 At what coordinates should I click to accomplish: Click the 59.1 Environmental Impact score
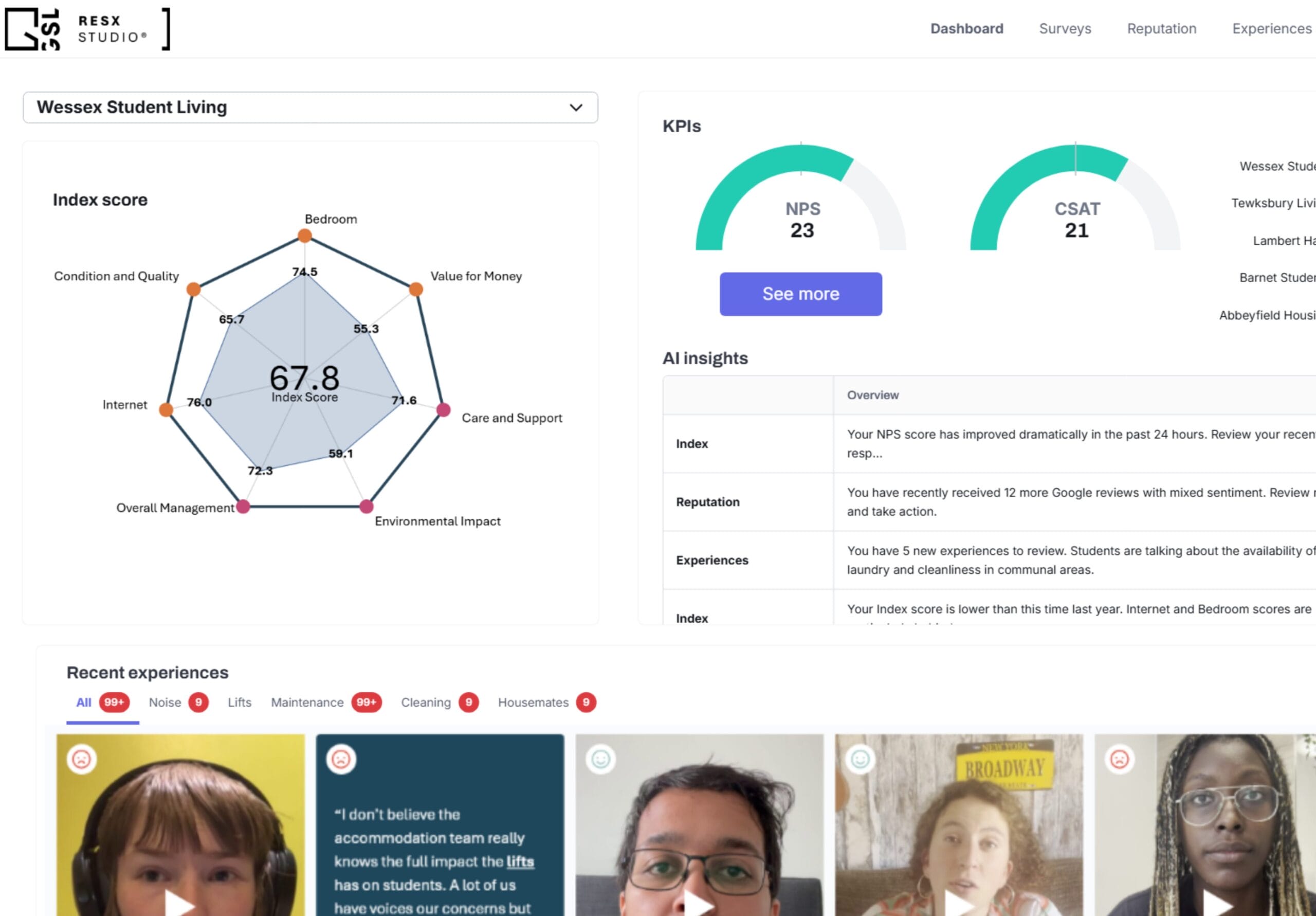tap(340, 453)
